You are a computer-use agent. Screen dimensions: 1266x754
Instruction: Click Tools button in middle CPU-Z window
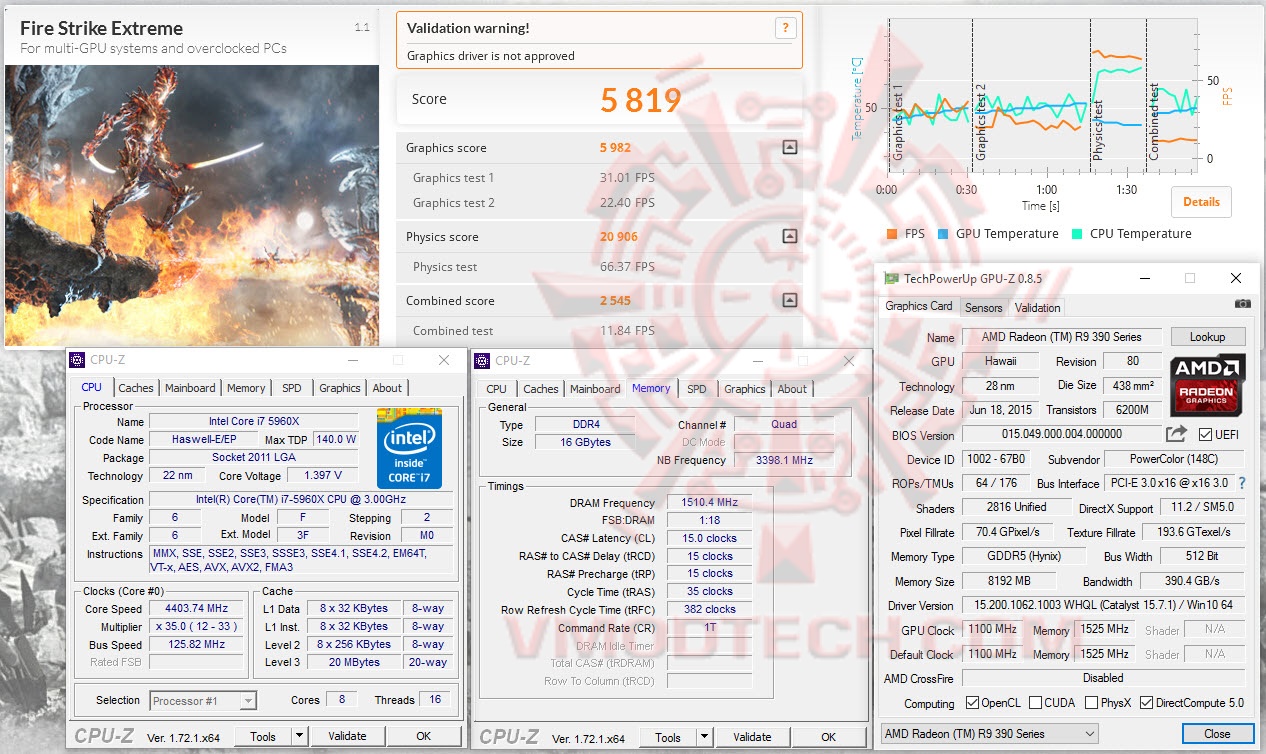point(668,737)
